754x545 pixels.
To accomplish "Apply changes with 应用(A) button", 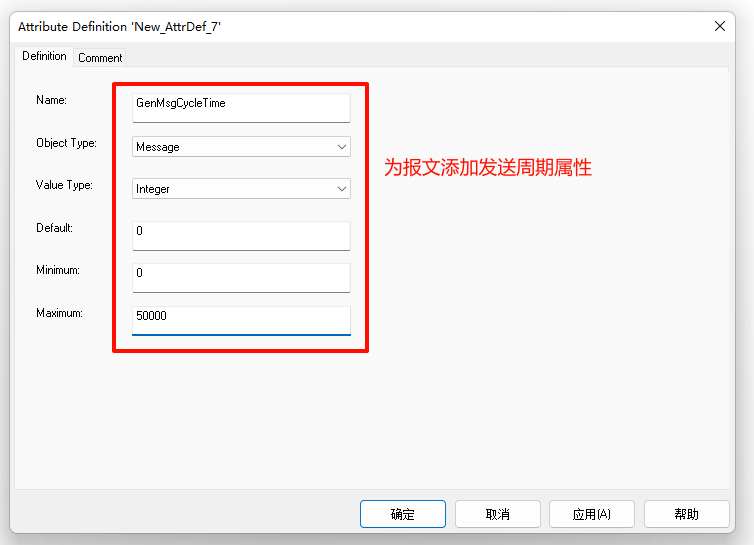I will tap(592, 514).
